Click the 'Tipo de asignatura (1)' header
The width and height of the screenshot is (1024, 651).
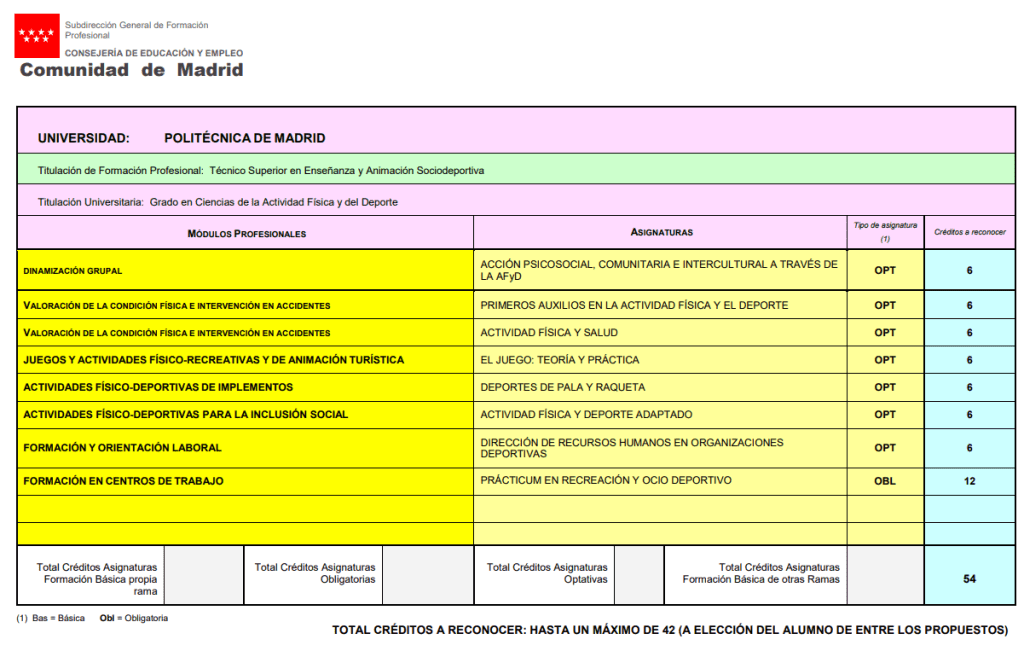(x=885, y=232)
